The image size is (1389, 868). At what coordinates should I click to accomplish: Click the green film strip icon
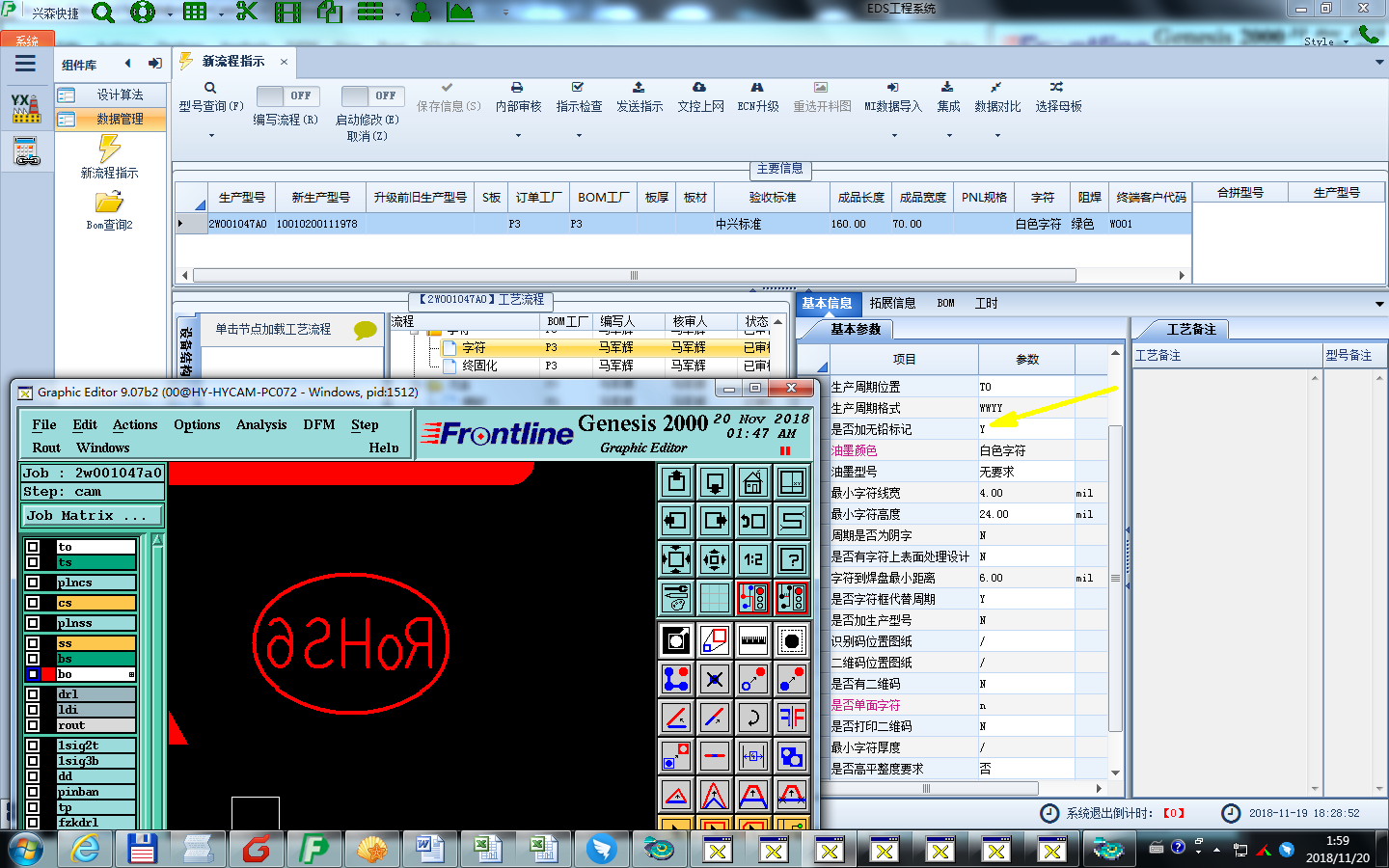pos(287,12)
